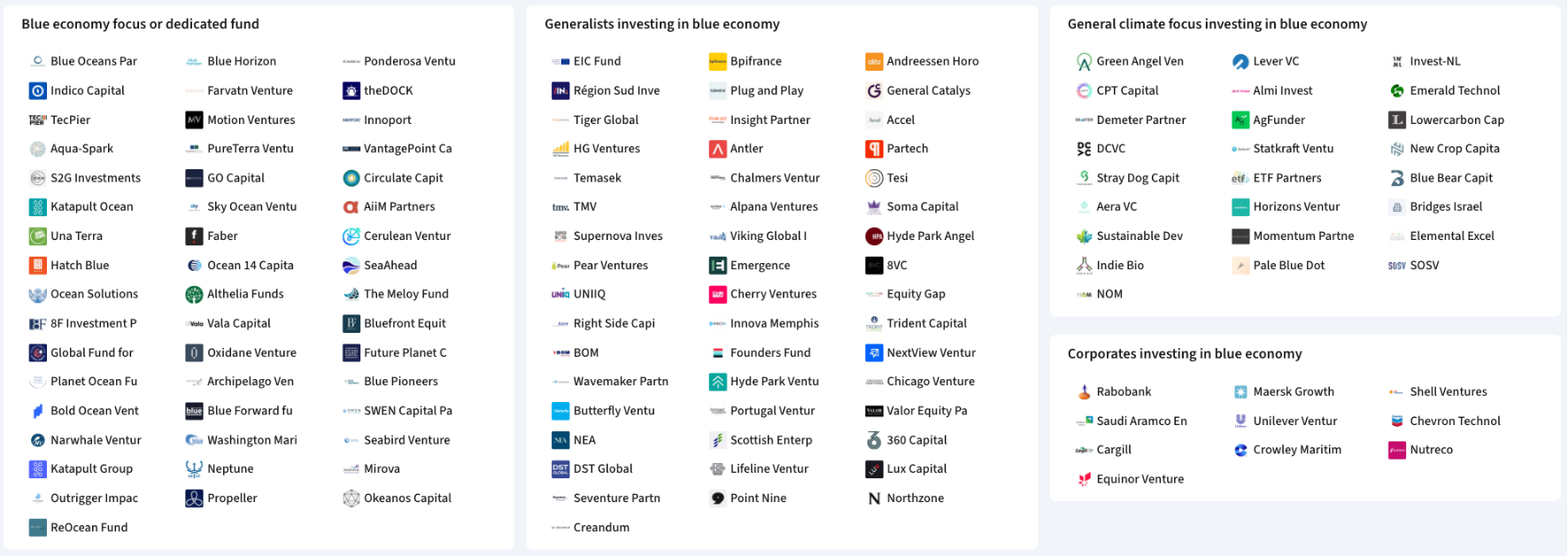Open the SeaAhead fund entry
This screenshot has width=1568, height=557.
click(390, 265)
